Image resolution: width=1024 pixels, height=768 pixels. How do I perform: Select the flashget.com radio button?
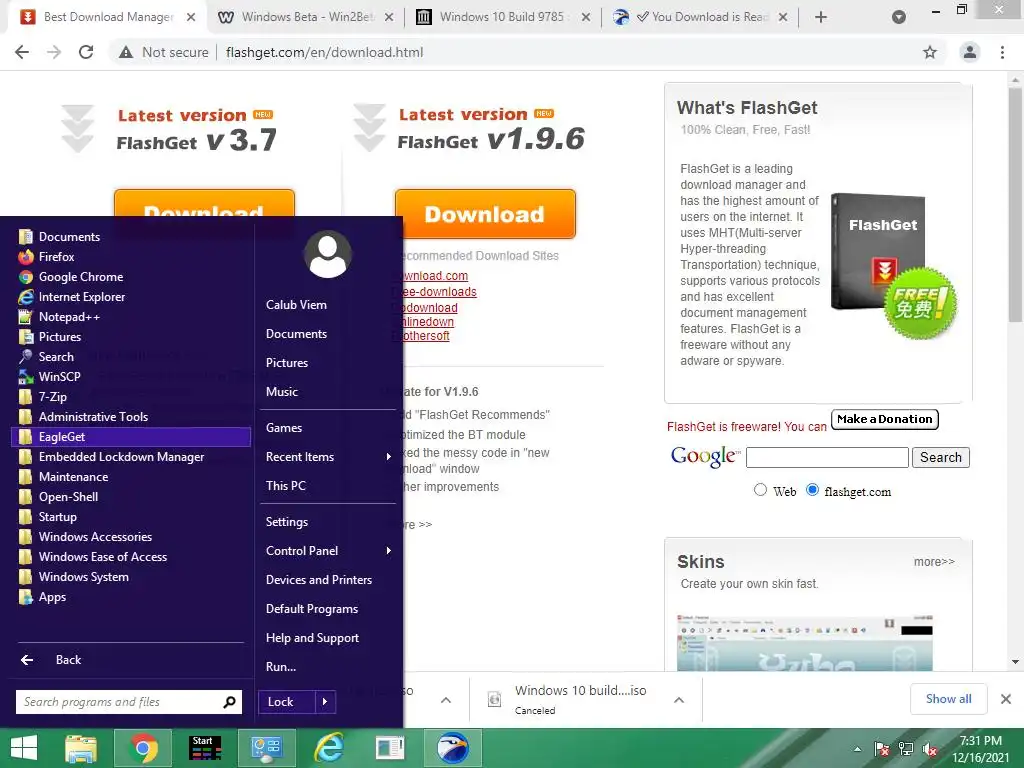tap(812, 490)
